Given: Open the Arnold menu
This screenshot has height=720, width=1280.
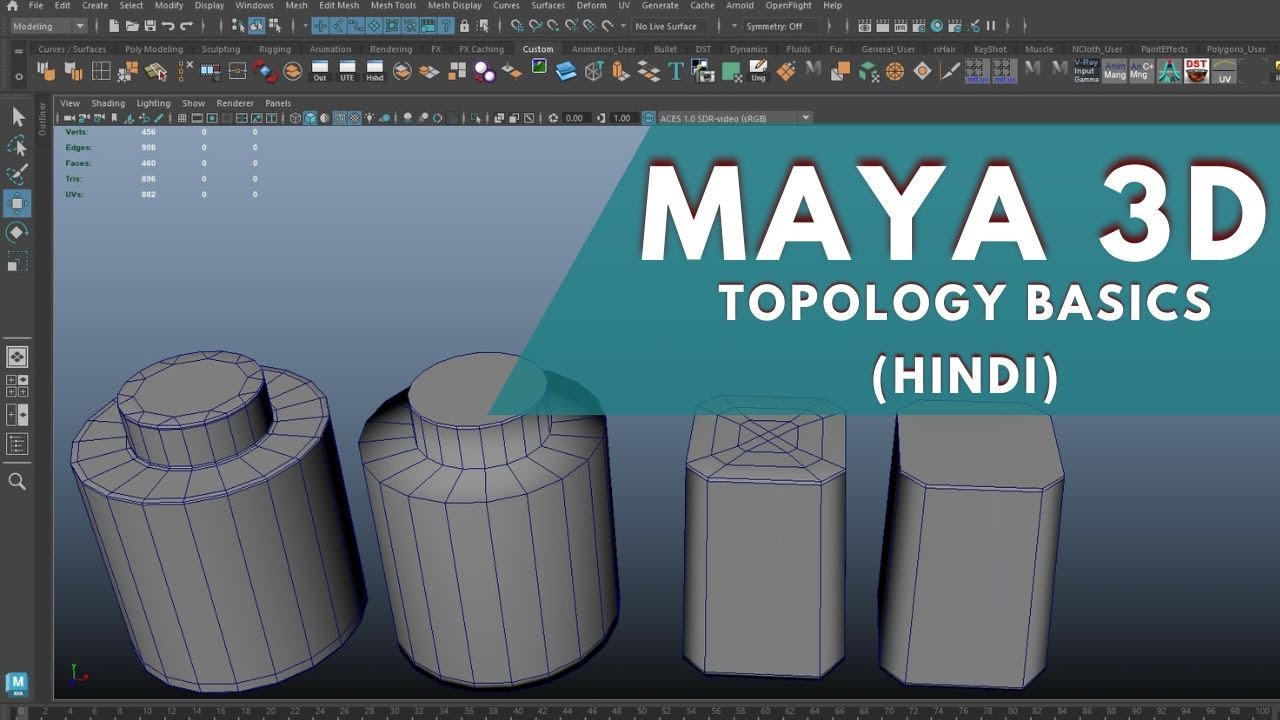Looking at the screenshot, I should (740, 5).
